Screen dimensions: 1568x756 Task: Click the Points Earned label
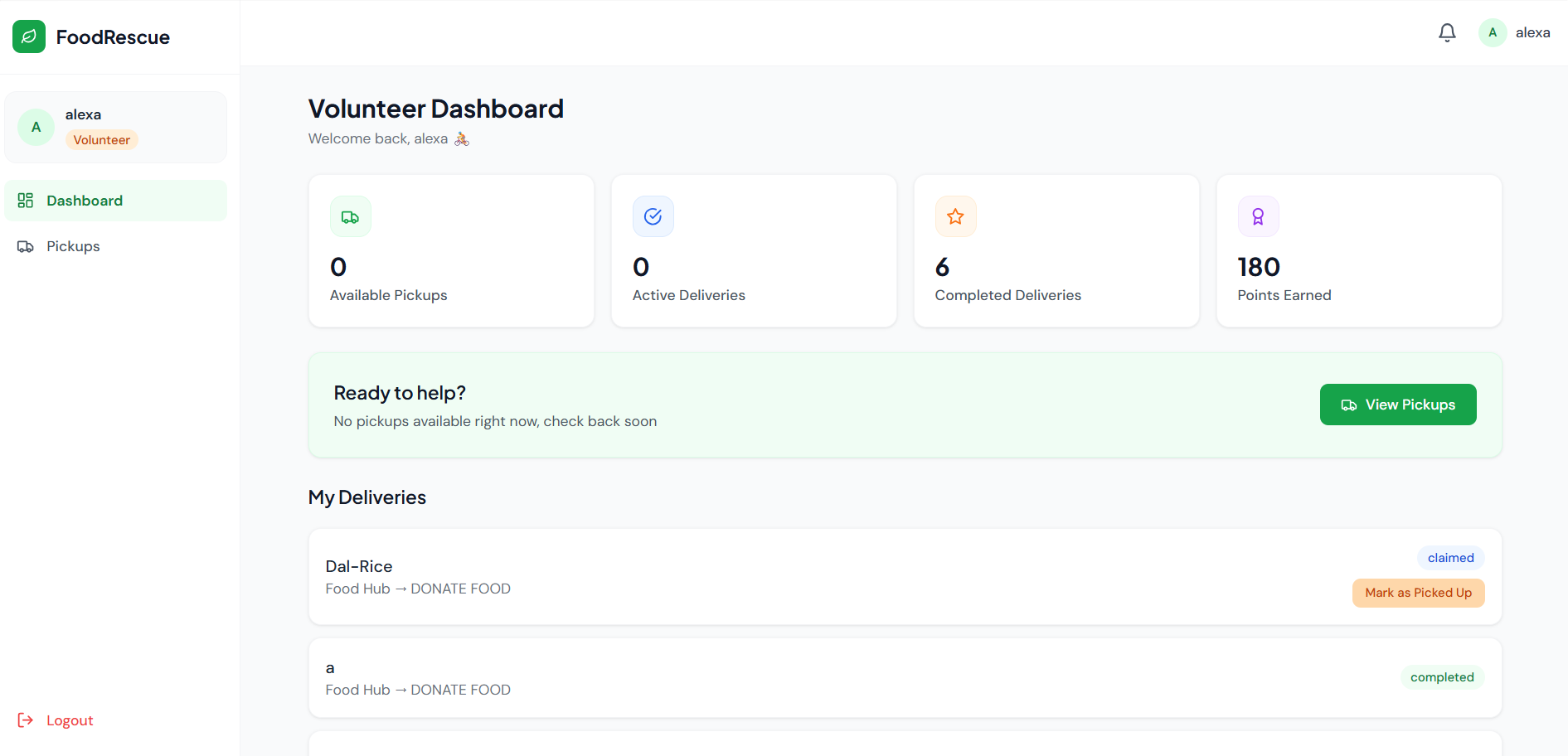click(x=1284, y=295)
